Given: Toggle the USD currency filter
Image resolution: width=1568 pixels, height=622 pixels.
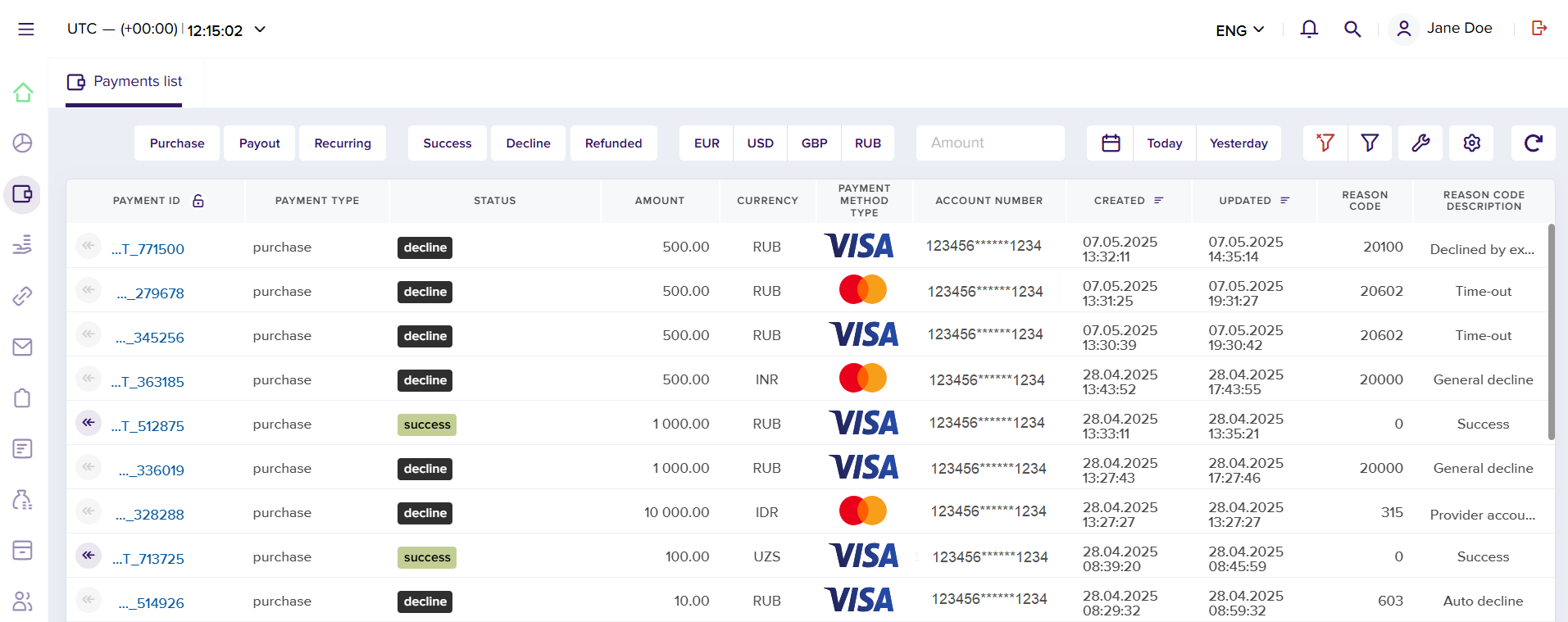Looking at the screenshot, I should click(761, 143).
